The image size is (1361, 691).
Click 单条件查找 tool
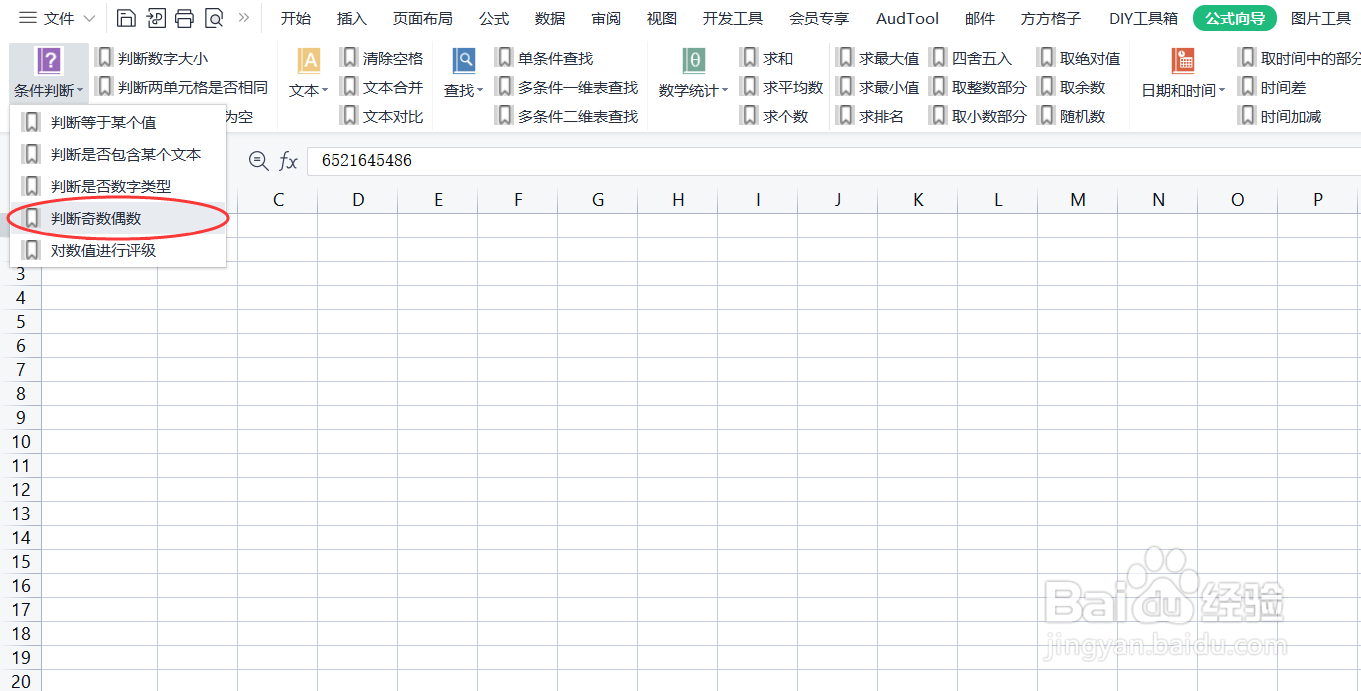point(545,58)
